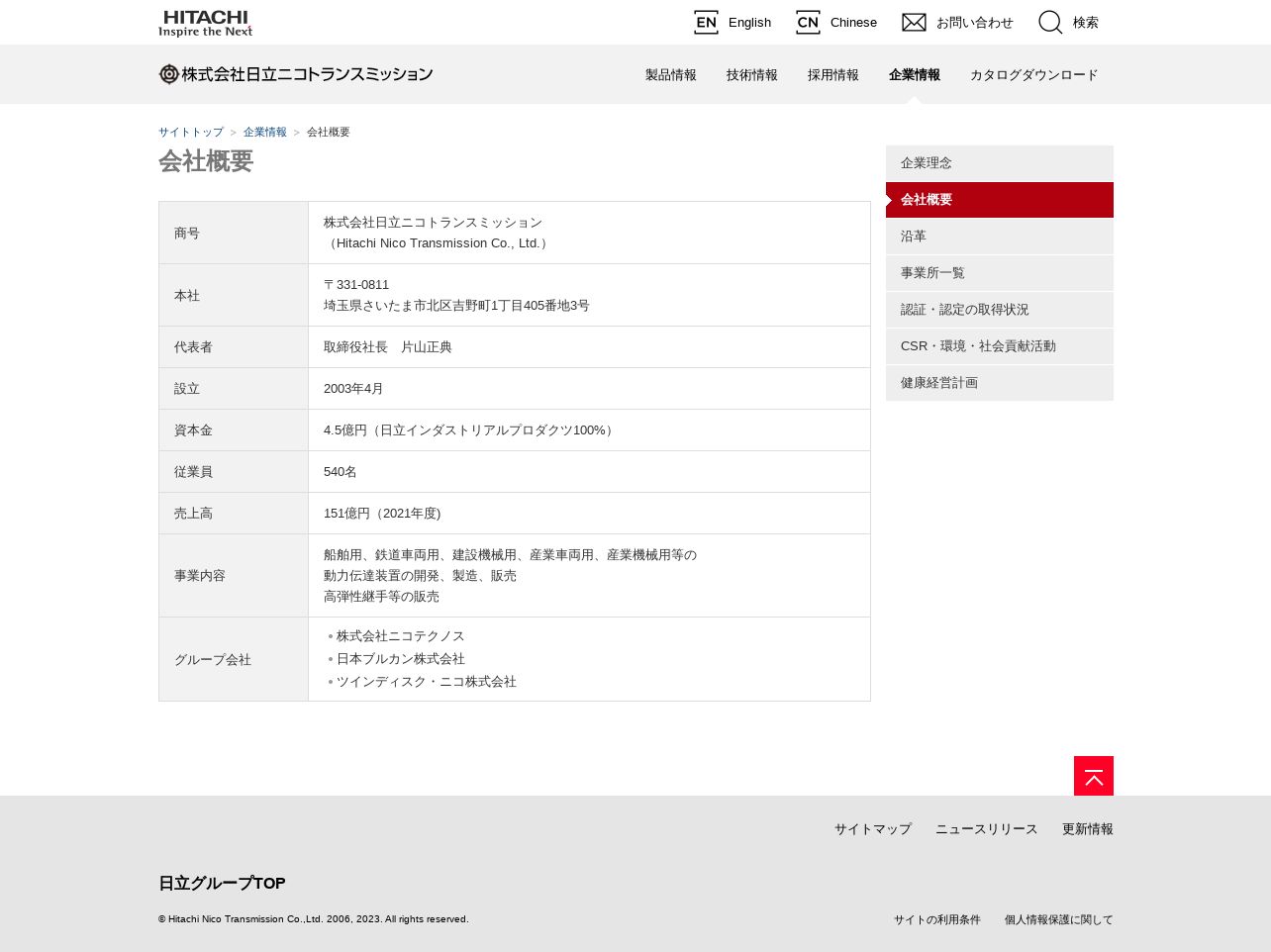
Task: Select 事業所一覧 in the side menu
Action: coord(1000,273)
